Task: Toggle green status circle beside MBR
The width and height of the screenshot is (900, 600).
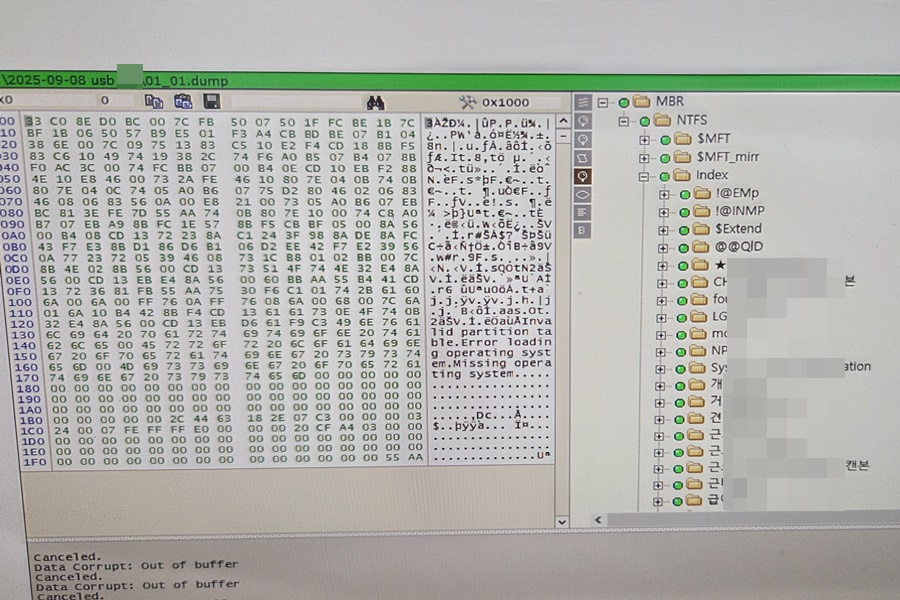Action: click(625, 102)
